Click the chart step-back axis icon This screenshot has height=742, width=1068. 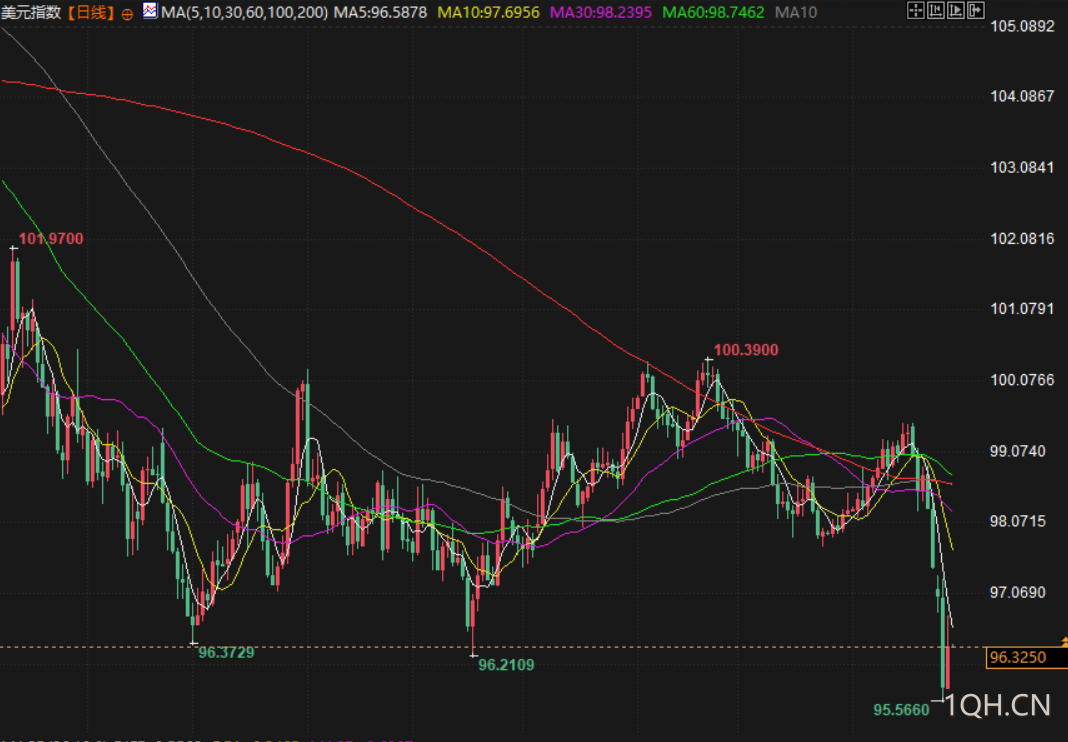click(936, 10)
